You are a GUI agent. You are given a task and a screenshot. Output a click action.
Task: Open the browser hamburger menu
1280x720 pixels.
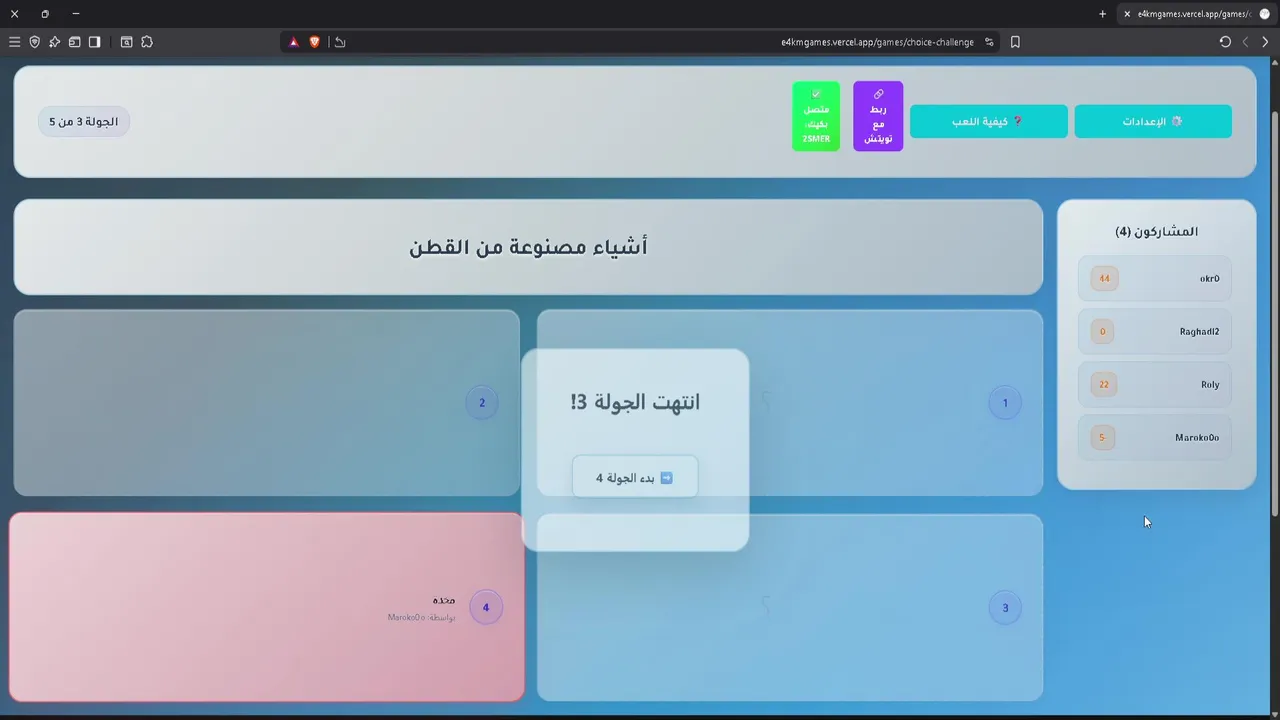click(x=14, y=42)
